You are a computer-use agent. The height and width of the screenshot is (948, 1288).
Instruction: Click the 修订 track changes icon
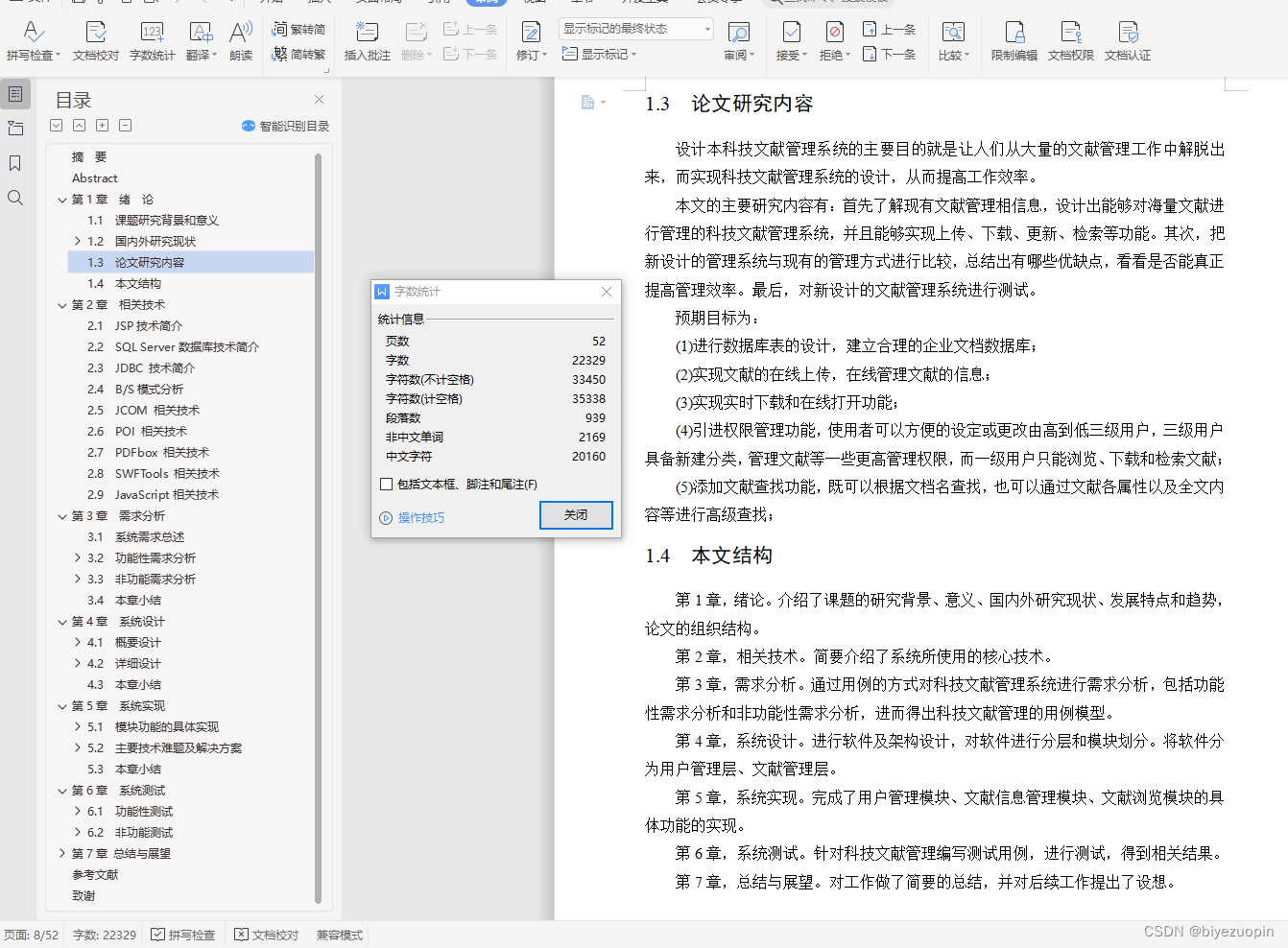point(530,33)
